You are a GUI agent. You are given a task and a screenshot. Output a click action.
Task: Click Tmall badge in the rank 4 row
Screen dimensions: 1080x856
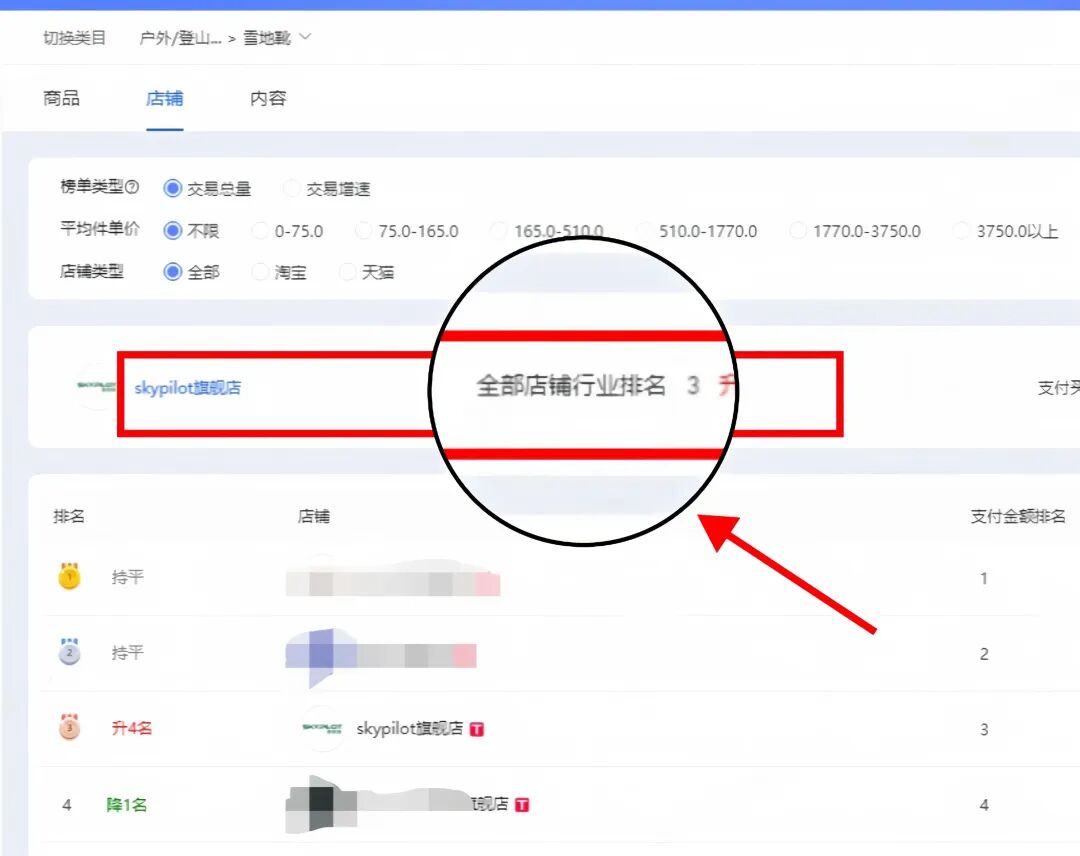[522, 804]
